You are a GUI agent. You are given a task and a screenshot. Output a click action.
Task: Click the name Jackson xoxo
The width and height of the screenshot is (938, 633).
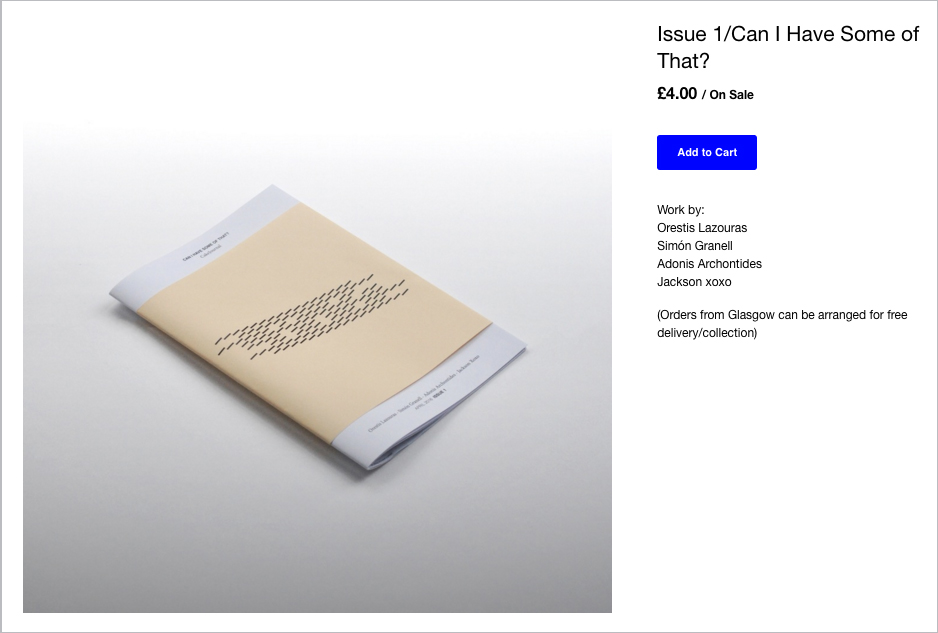(x=694, y=282)
